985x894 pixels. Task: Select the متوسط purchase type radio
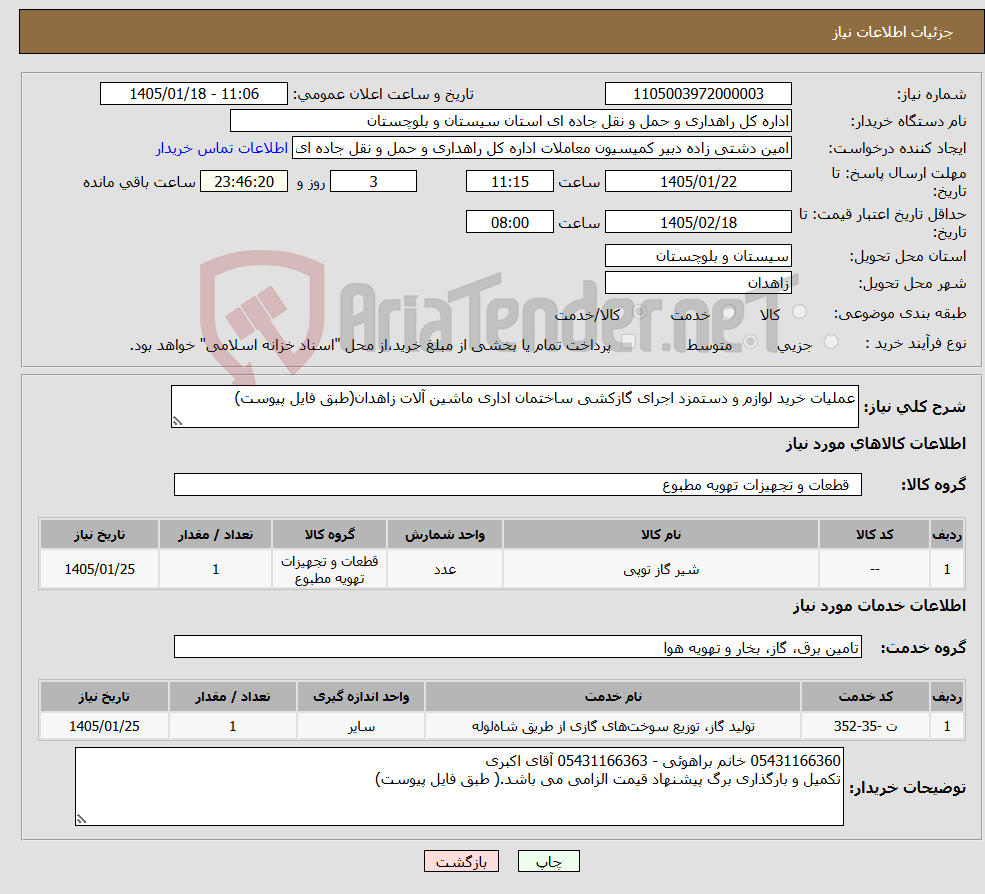[750, 342]
